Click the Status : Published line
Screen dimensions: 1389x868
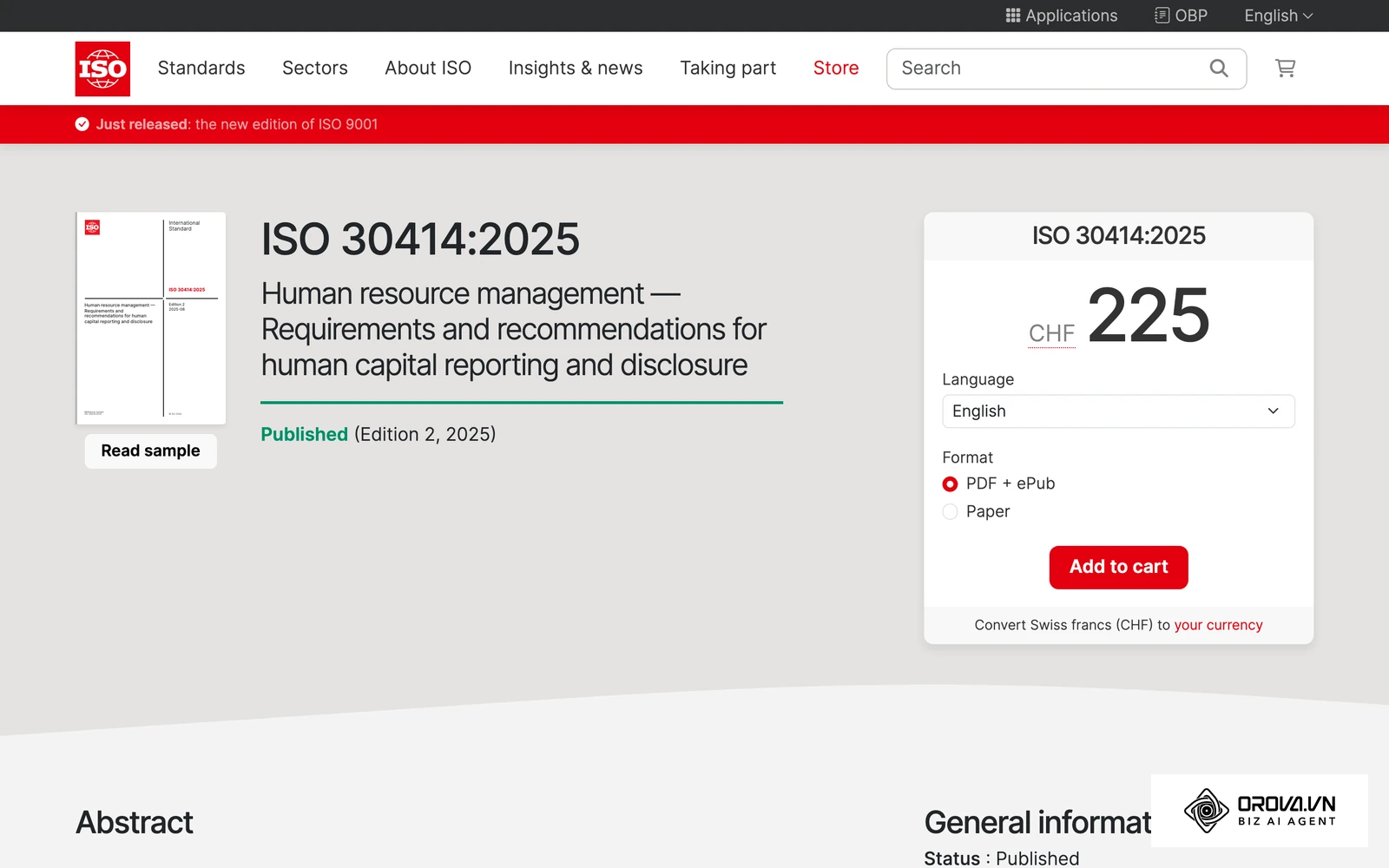[1002, 858]
